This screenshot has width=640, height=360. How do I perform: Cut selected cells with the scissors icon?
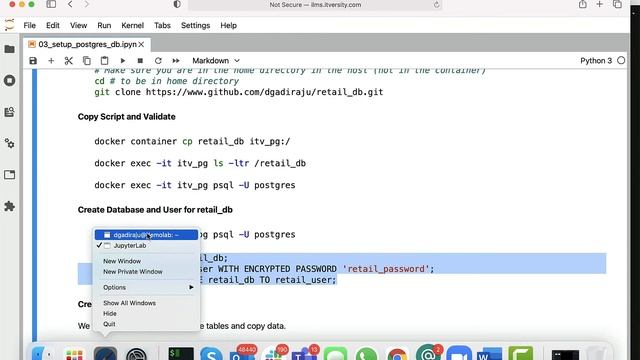pyautogui.click(x=69, y=61)
